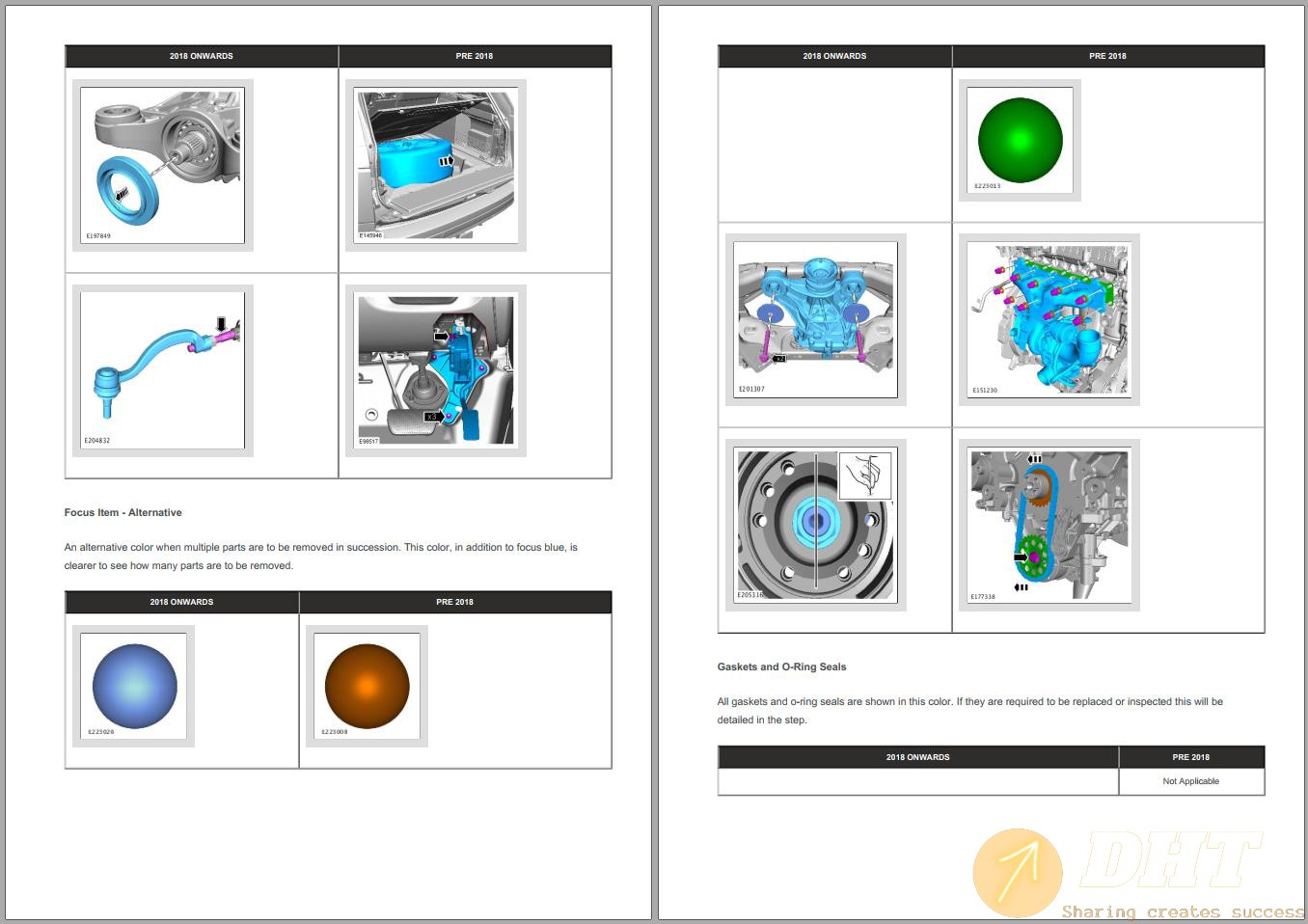Select the orange sphere swatch E223008
This screenshot has height=924, width=1308.
click(368, 686)
